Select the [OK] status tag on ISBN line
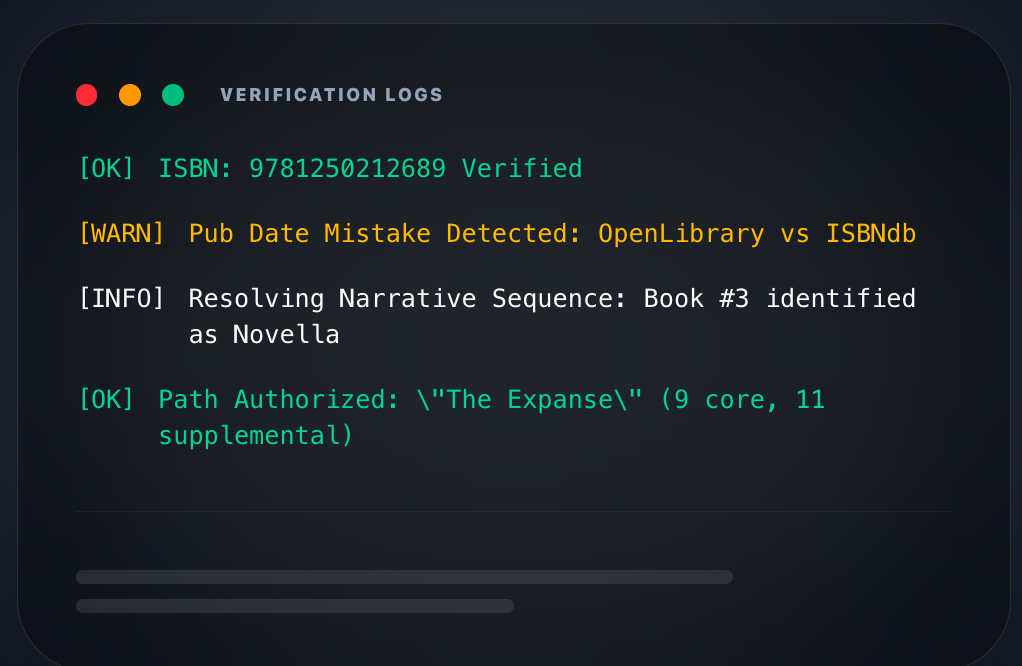The height and width of the screenshot is (666, 1022). coord(106,168)
